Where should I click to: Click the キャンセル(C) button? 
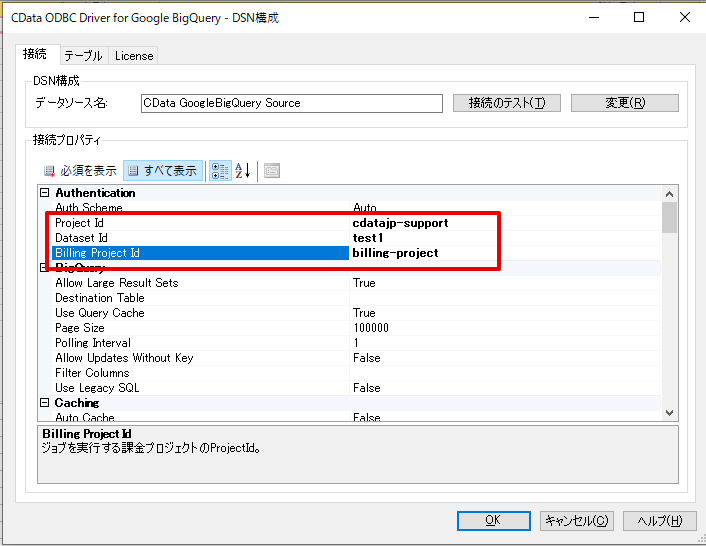(x=576, y=520)
